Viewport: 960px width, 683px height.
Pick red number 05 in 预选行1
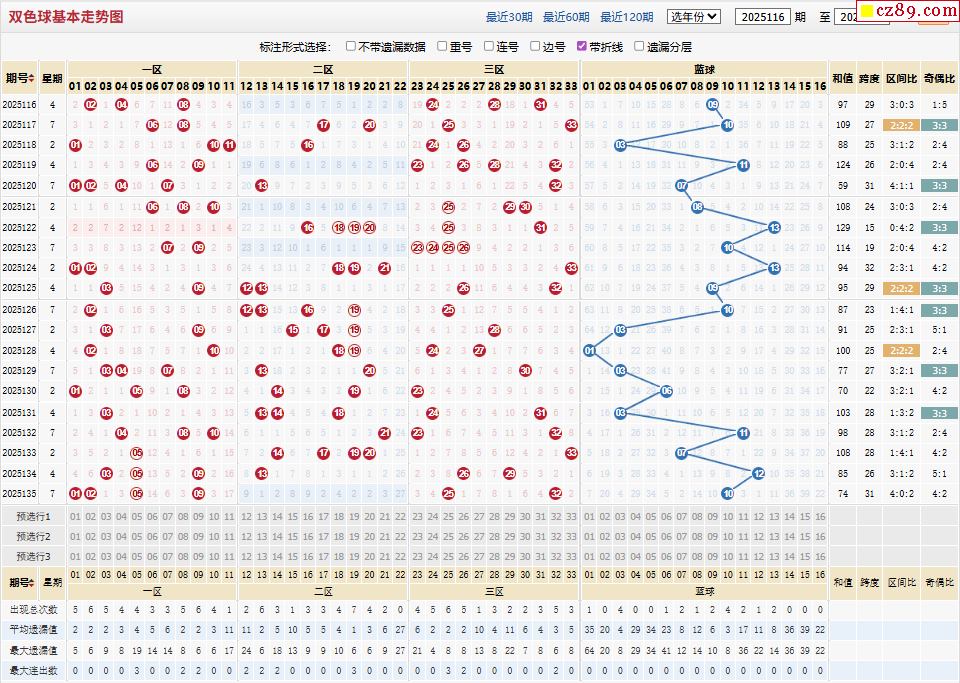click(137, 517)
